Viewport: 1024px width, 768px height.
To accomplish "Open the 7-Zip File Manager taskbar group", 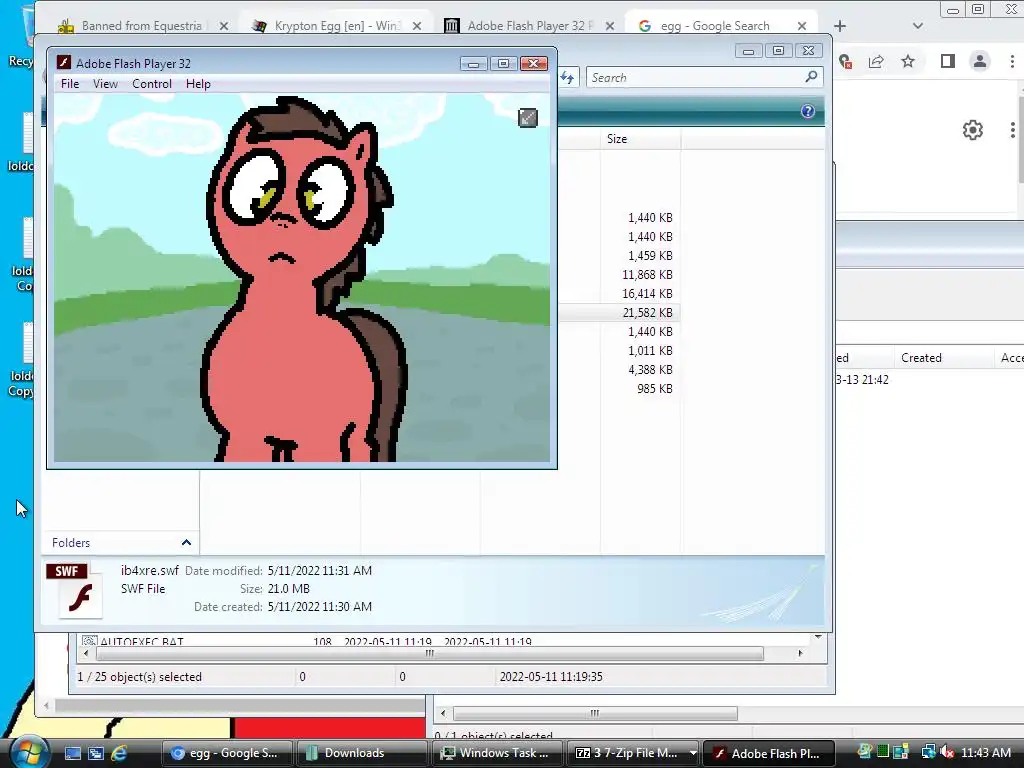I will (633, 753).
